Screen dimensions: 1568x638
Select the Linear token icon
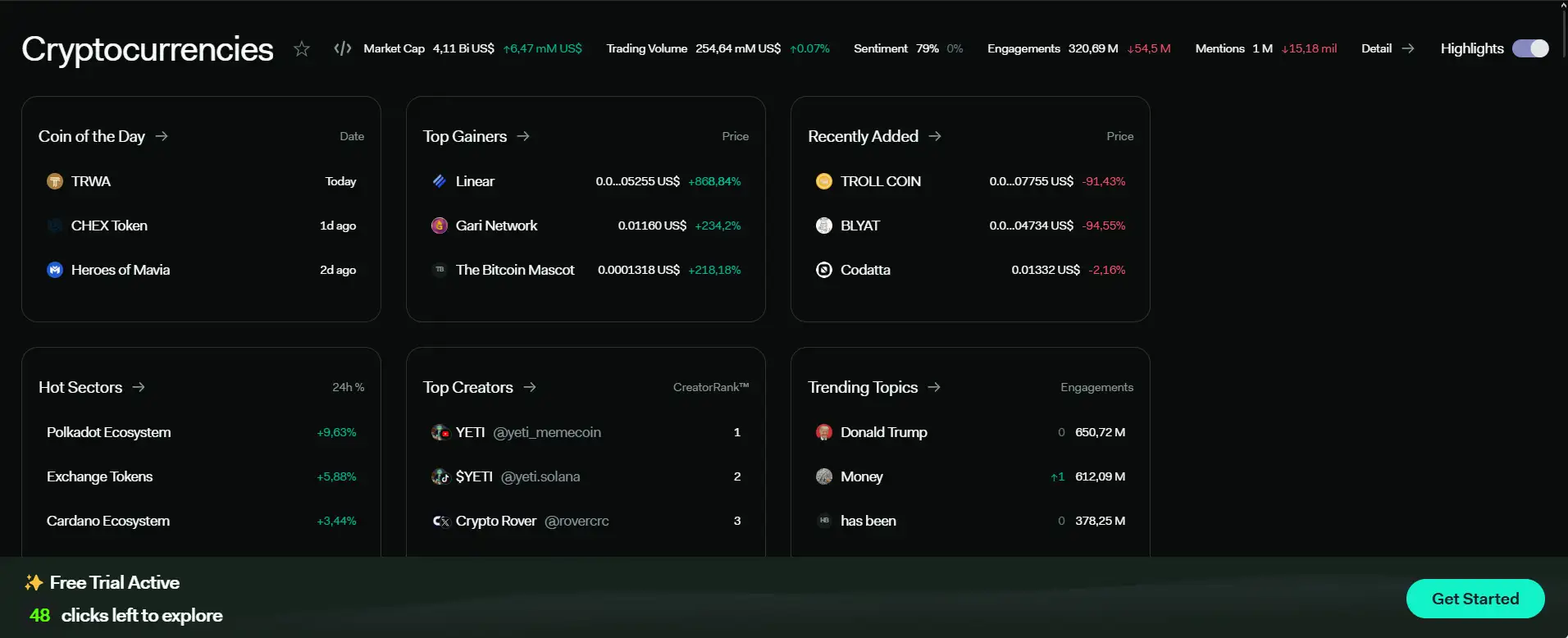click(440, 181)
